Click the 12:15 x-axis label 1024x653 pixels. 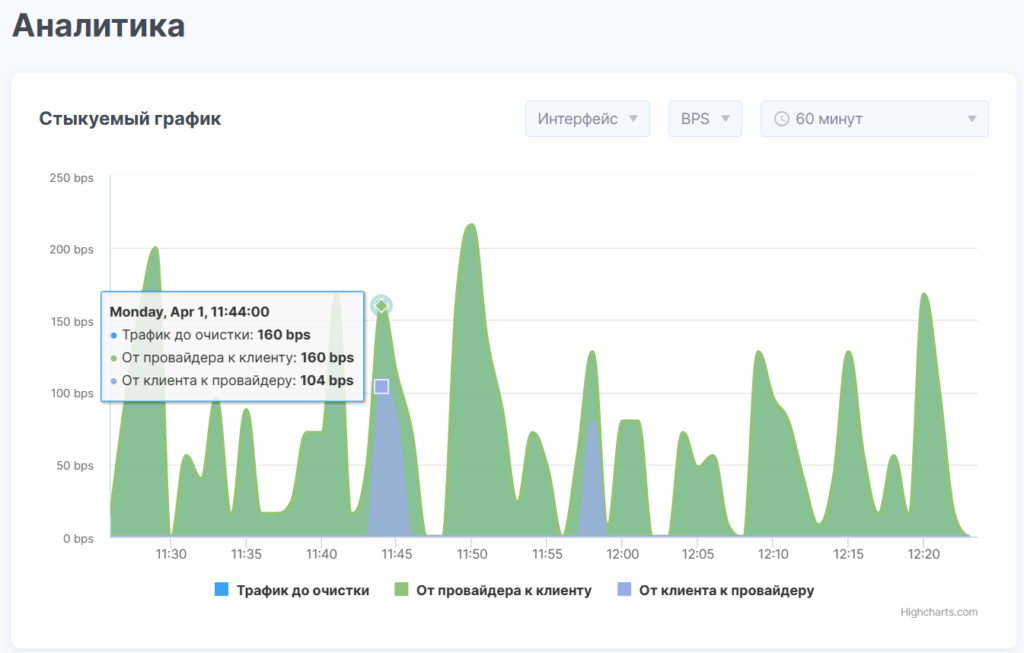tap(848, 554)
